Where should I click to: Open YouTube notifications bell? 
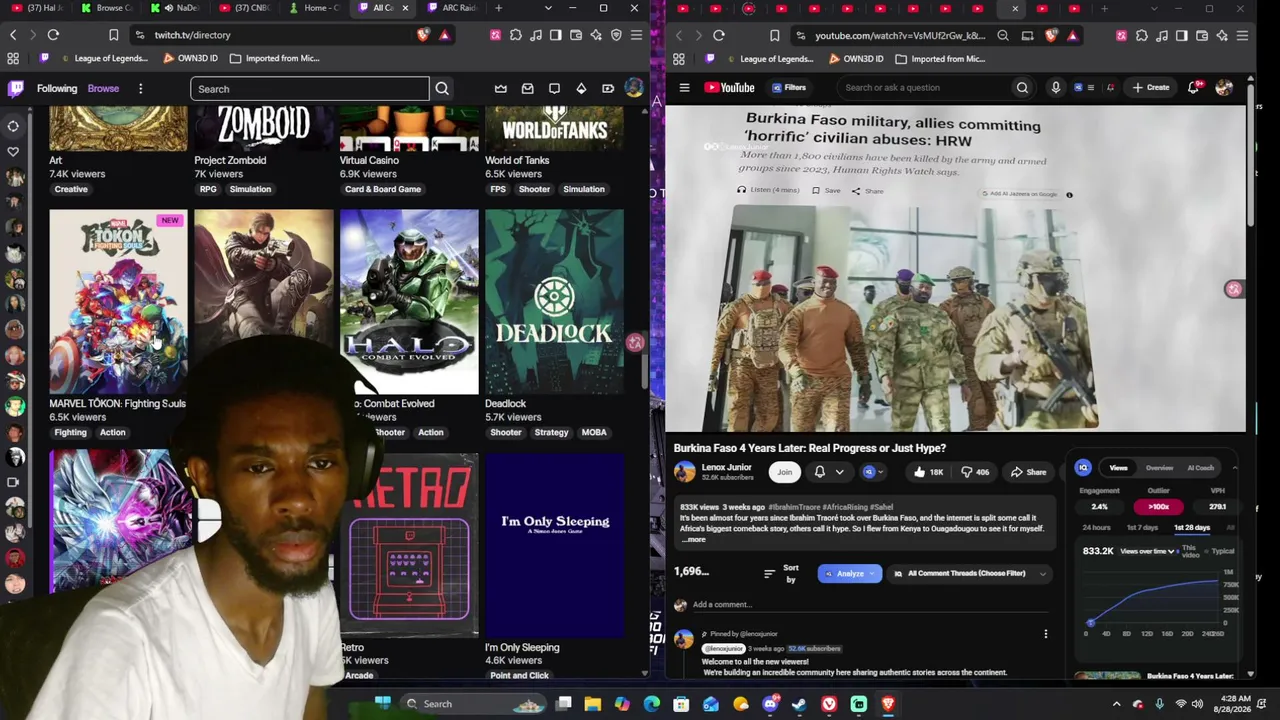pos(1193,88)
